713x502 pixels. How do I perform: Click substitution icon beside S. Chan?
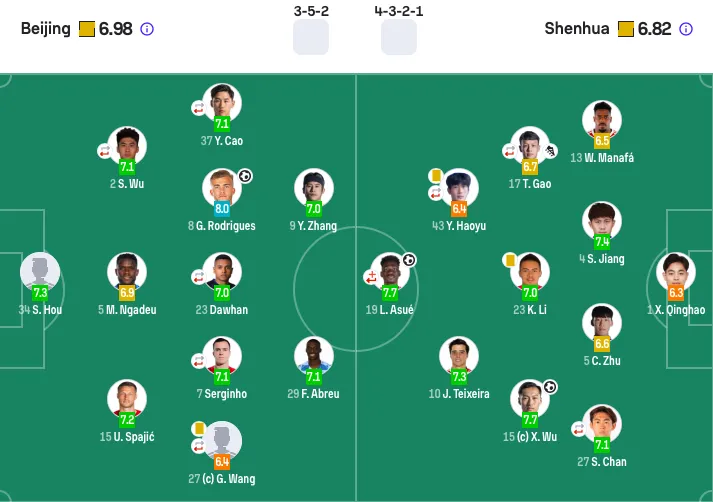579,428
